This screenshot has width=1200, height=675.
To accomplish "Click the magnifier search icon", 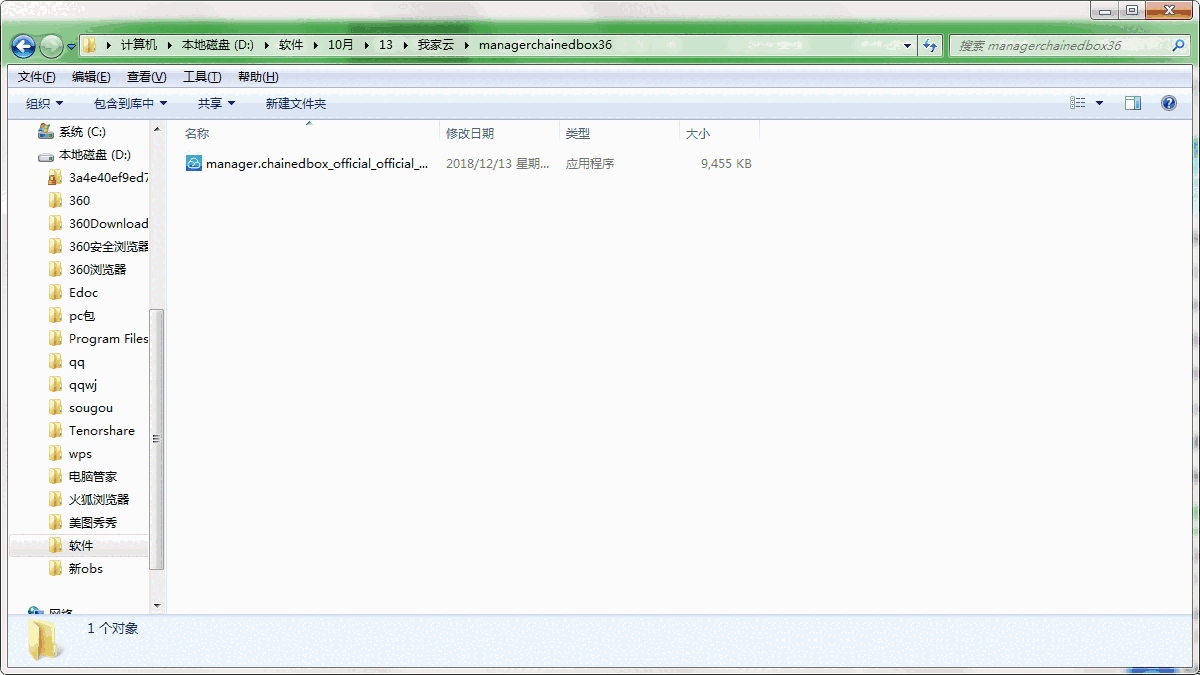I will coord(1178,45).
